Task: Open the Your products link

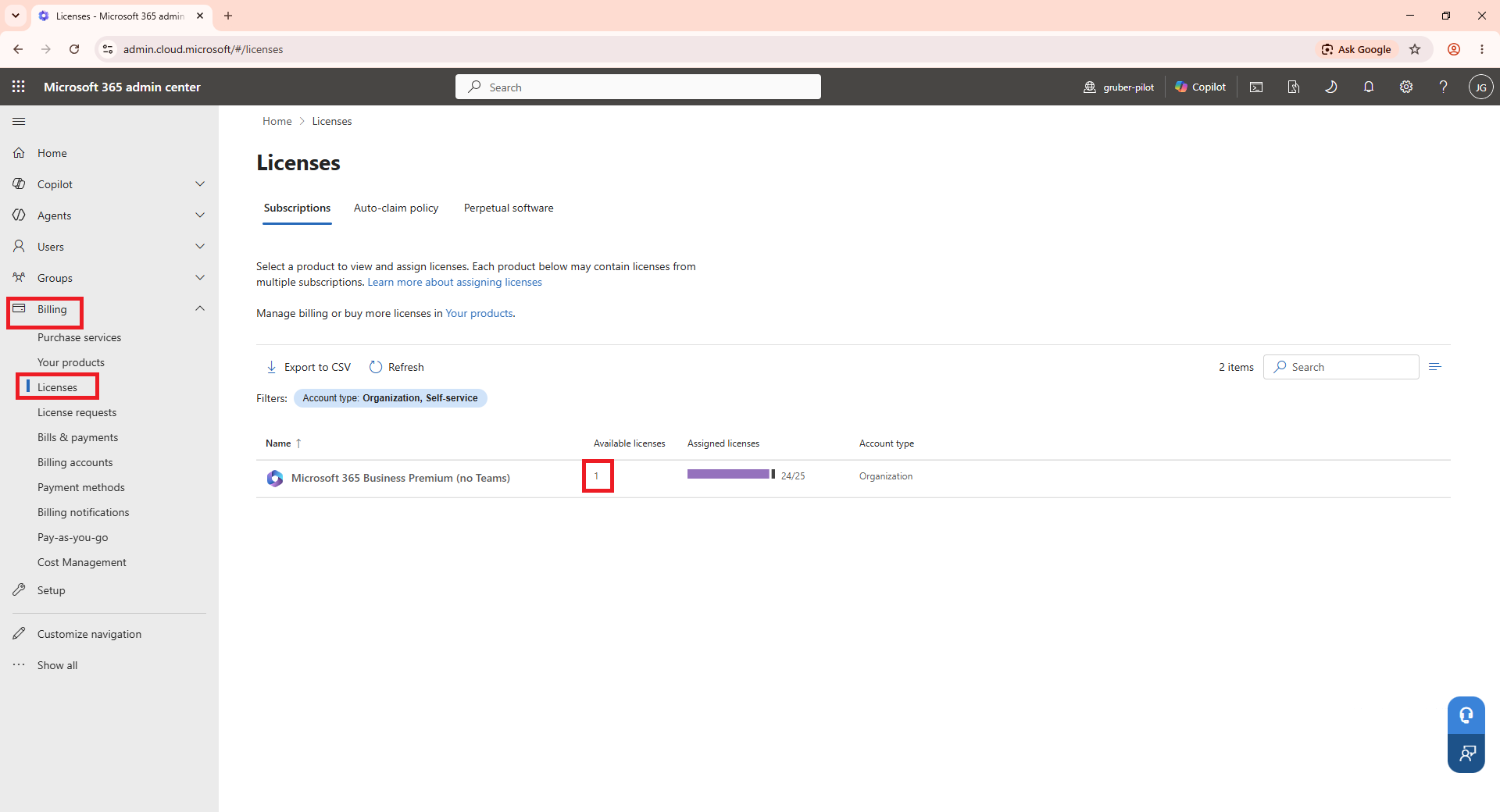Action: point(479,313)
